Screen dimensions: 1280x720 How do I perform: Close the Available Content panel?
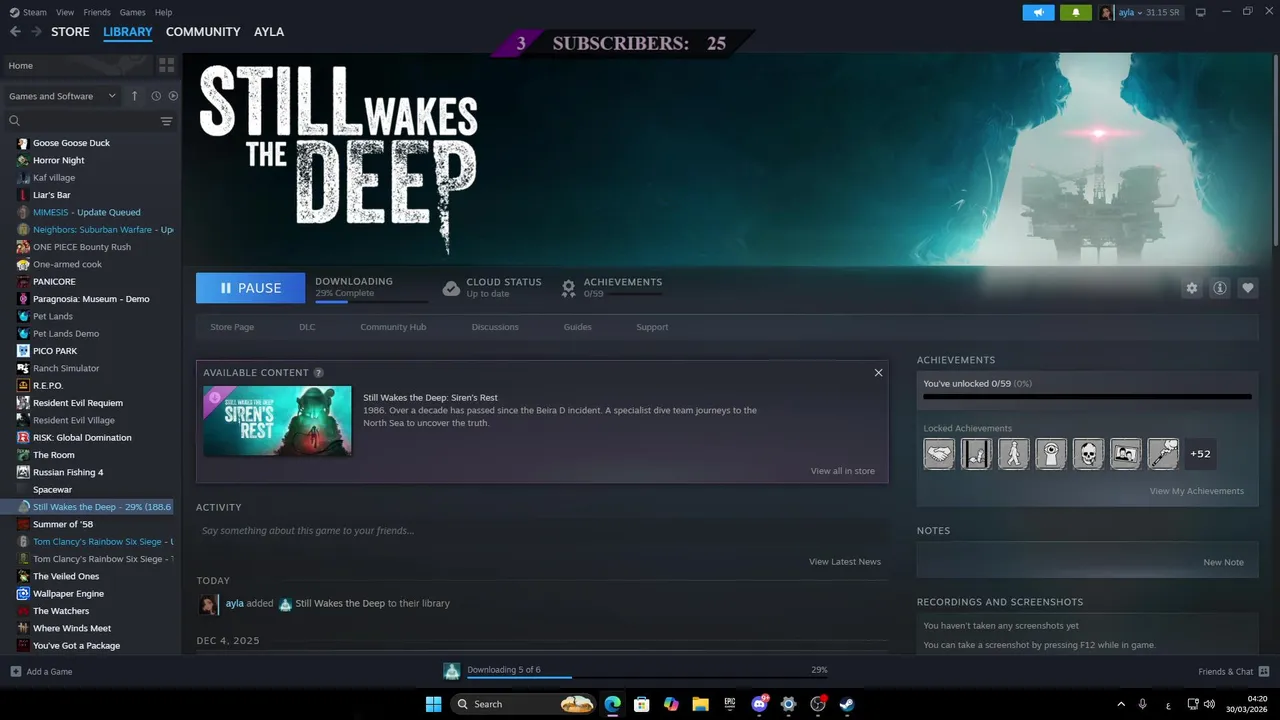tap(878, 373)
